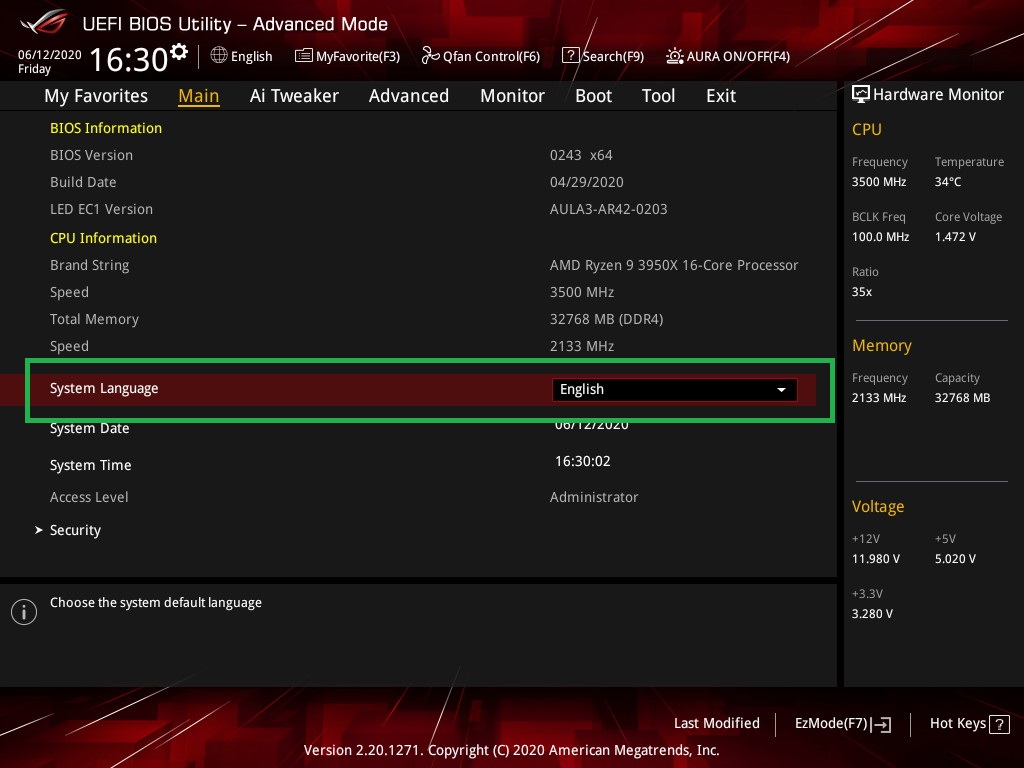This screenshot has height=768, width=1024.
Task: Click the date 06/12/2020 Friday in header
Action: coord(50,61)
